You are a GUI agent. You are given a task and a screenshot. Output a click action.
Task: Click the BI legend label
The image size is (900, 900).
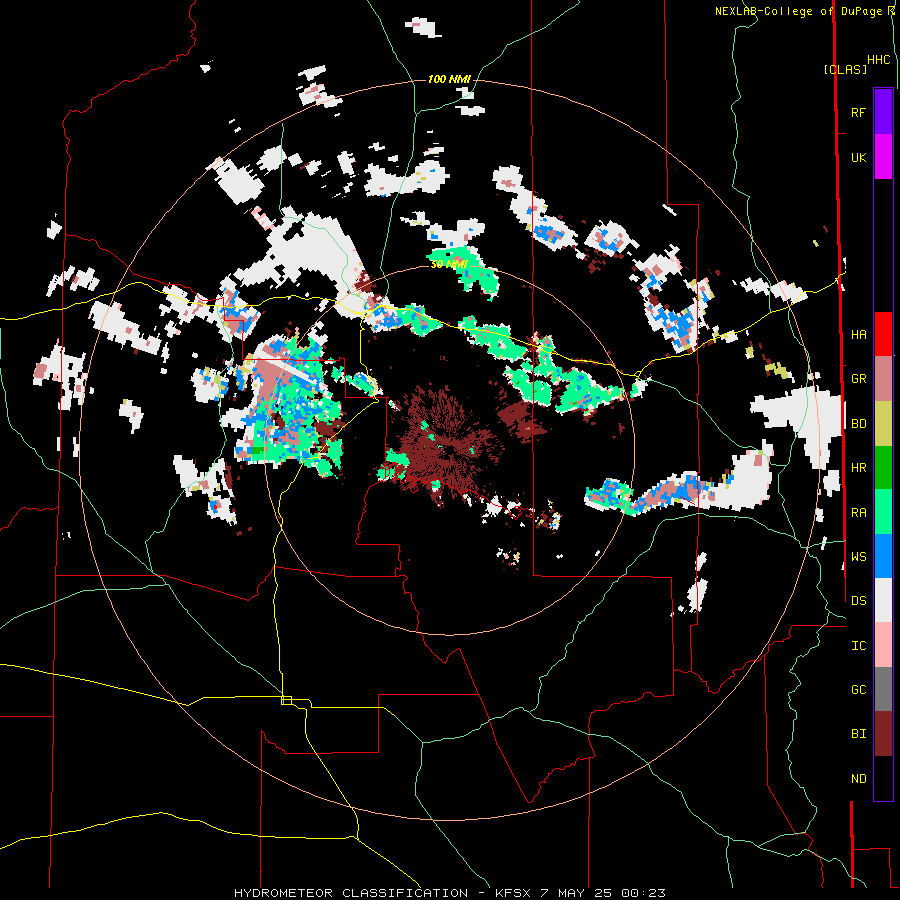[x=858, y=734]
